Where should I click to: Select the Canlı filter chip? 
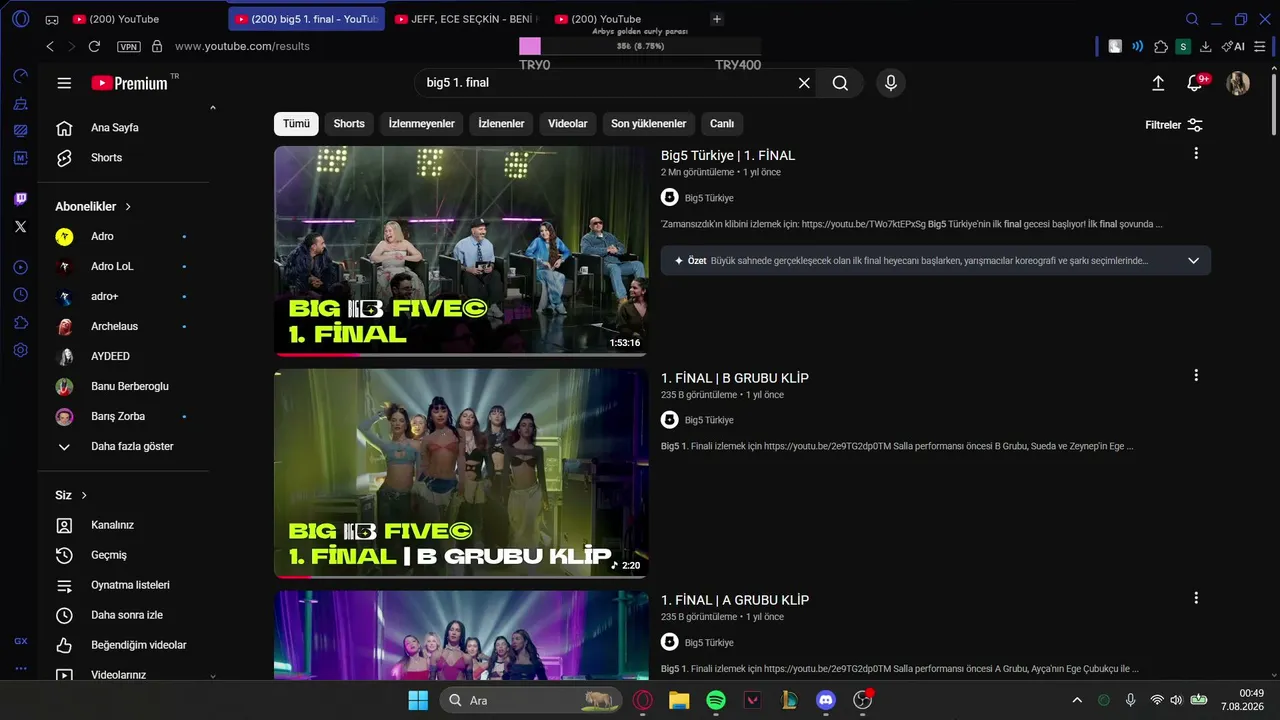click(x=722, y=124)
